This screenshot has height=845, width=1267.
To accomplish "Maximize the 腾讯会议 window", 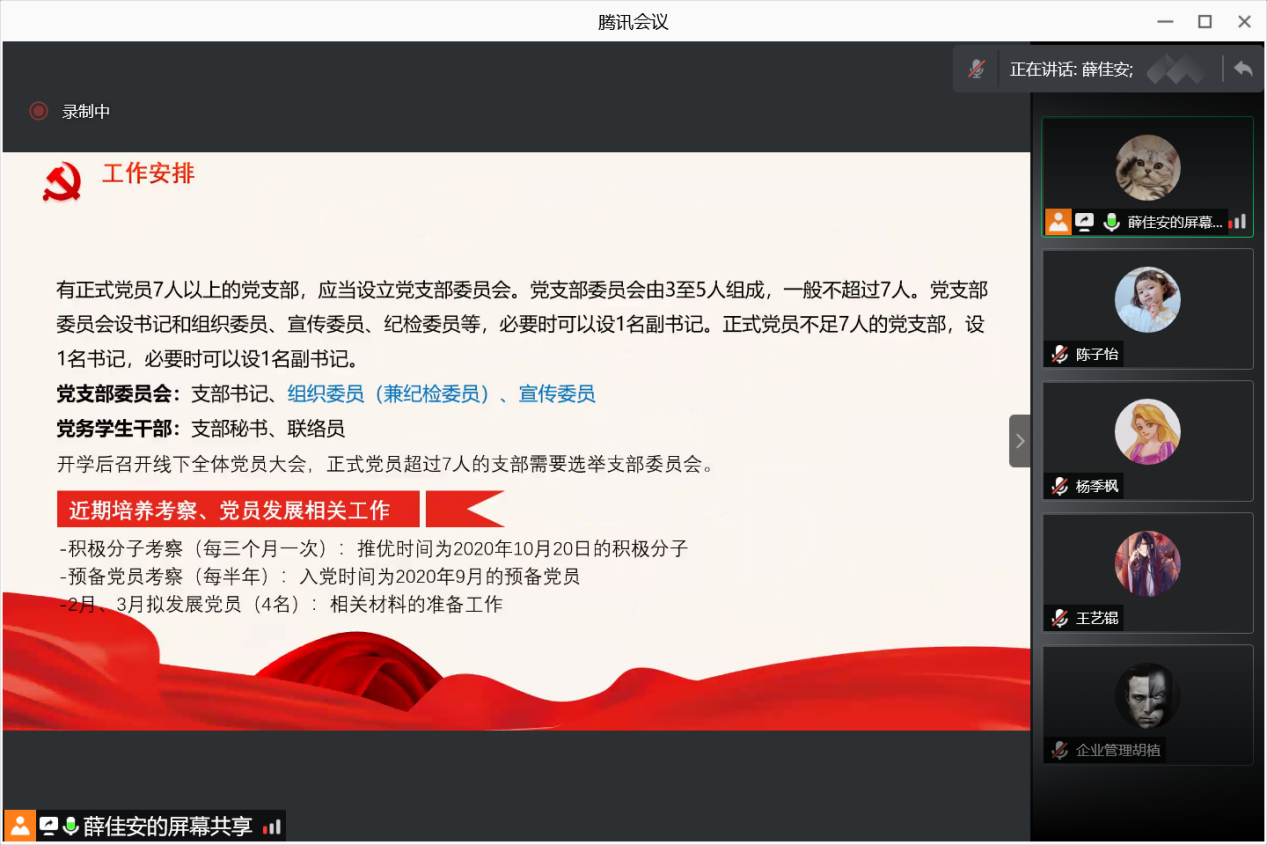I will pyautogui.click(x=1205, y=21).
